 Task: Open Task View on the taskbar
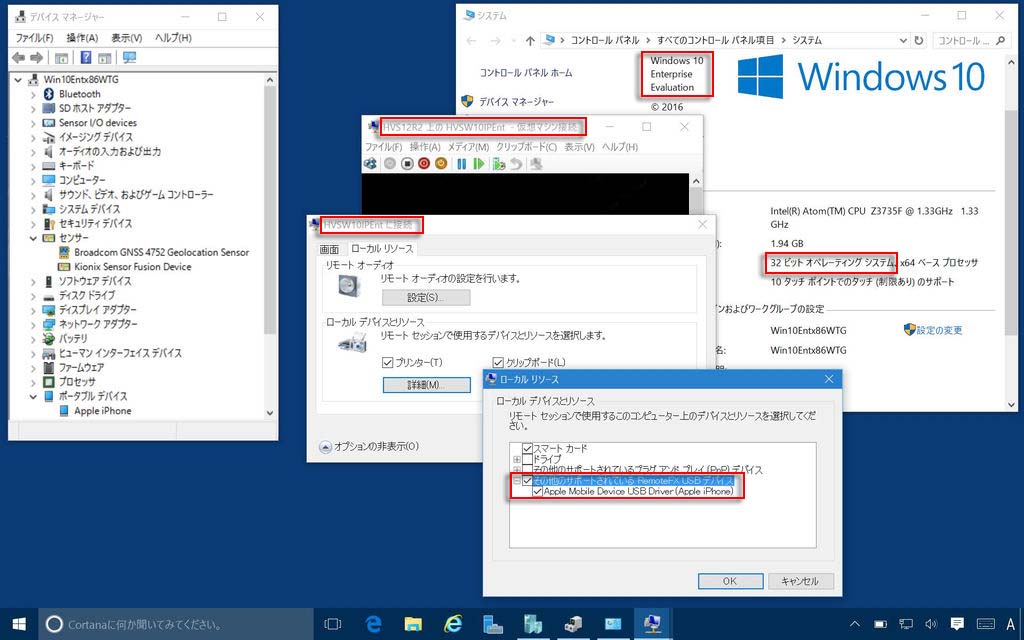tap(333, 624)
